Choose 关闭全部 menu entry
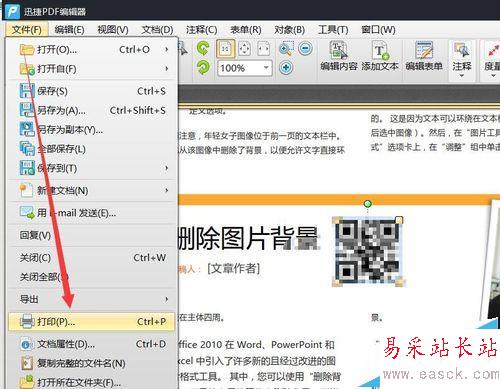Viewport: 500px width, 389px height. pyautogui.click(x=91, y=277)
